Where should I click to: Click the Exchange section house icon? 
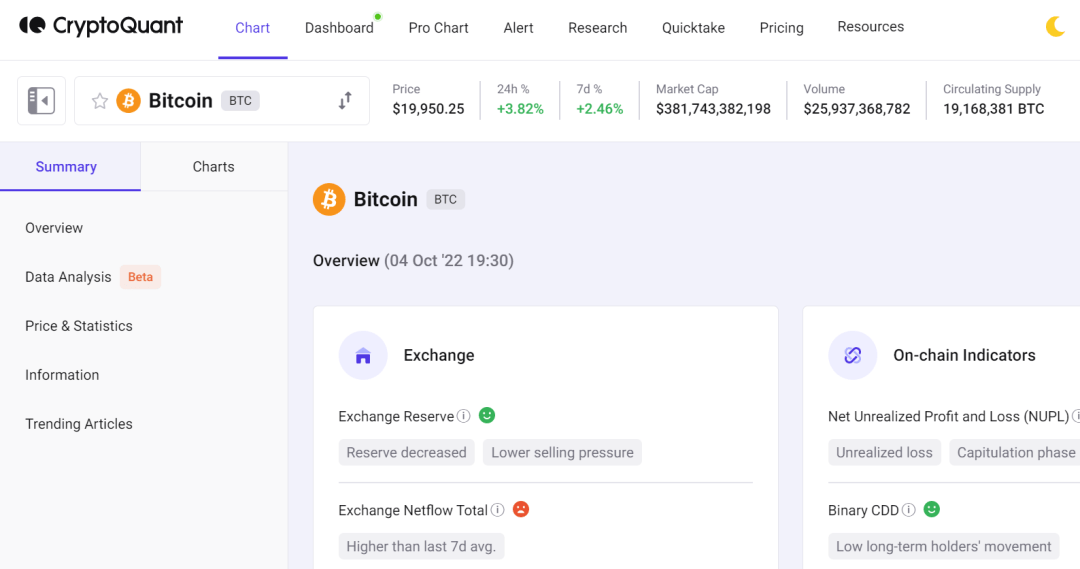tap(363, 355)
